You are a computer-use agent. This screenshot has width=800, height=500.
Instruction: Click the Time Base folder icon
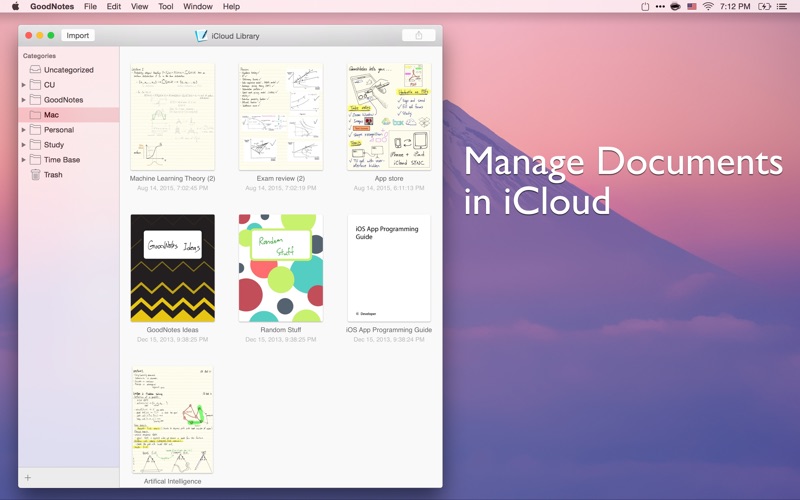(35, 159)
